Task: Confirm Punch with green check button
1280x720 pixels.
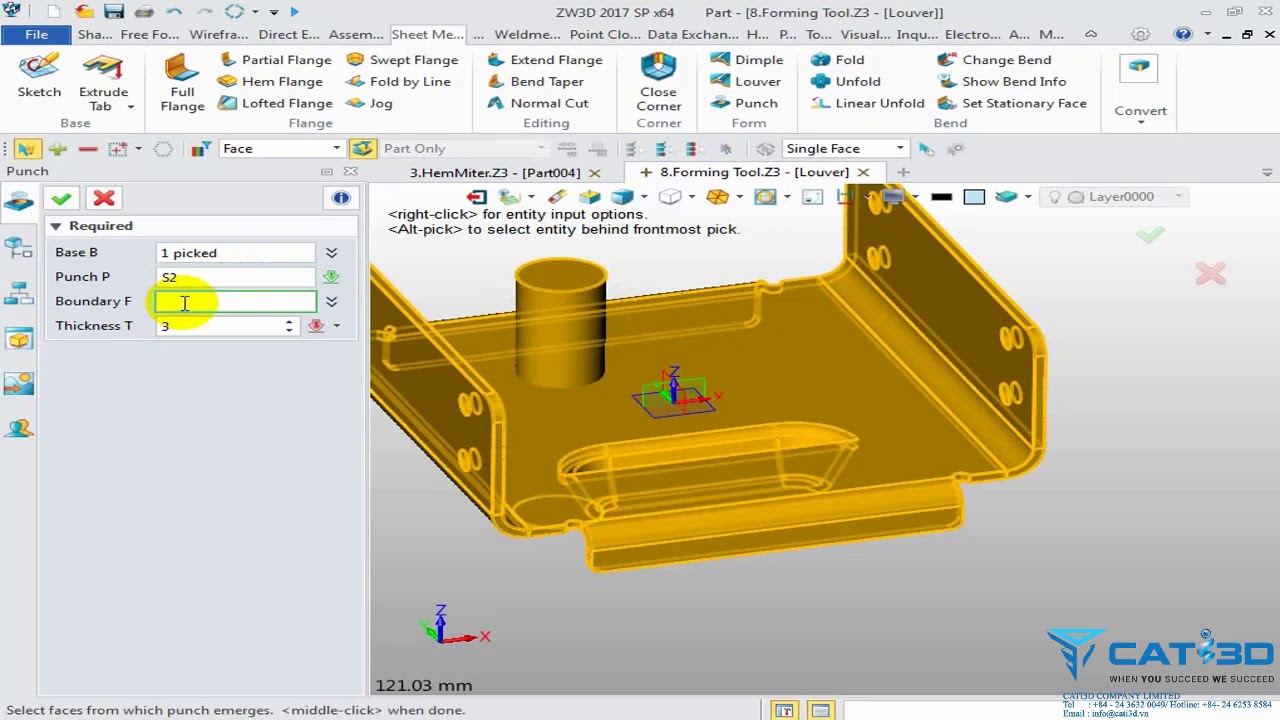Action: click(x=61, y=198)
